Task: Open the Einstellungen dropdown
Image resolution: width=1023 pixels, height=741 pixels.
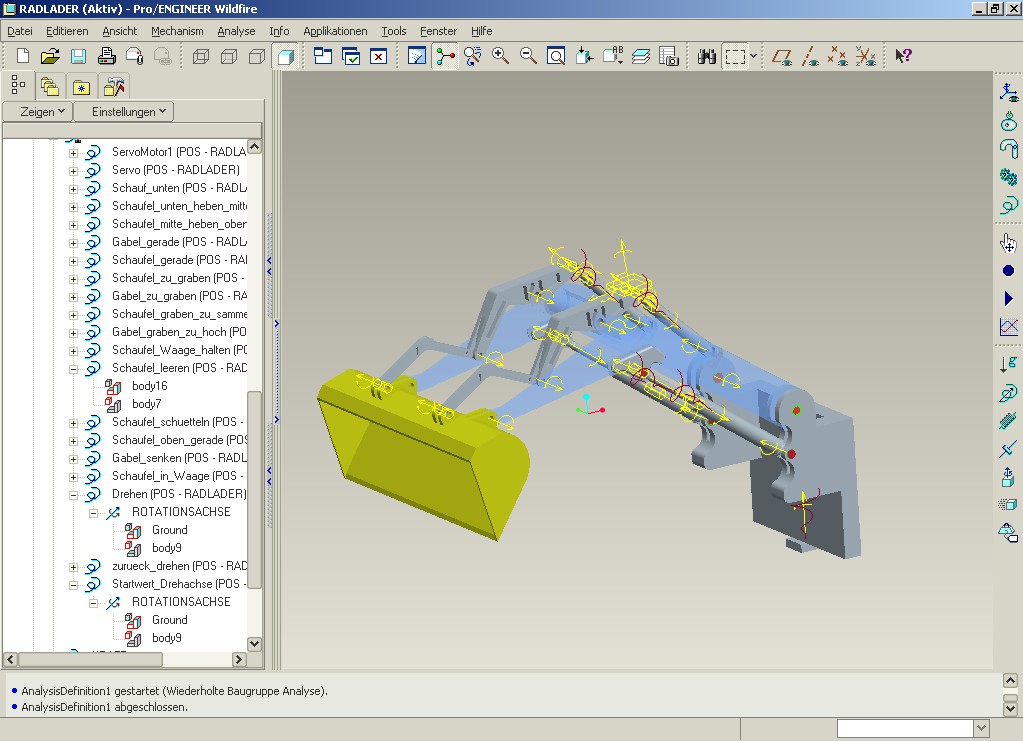Action: pyautogui.click(x=130, y=112)
